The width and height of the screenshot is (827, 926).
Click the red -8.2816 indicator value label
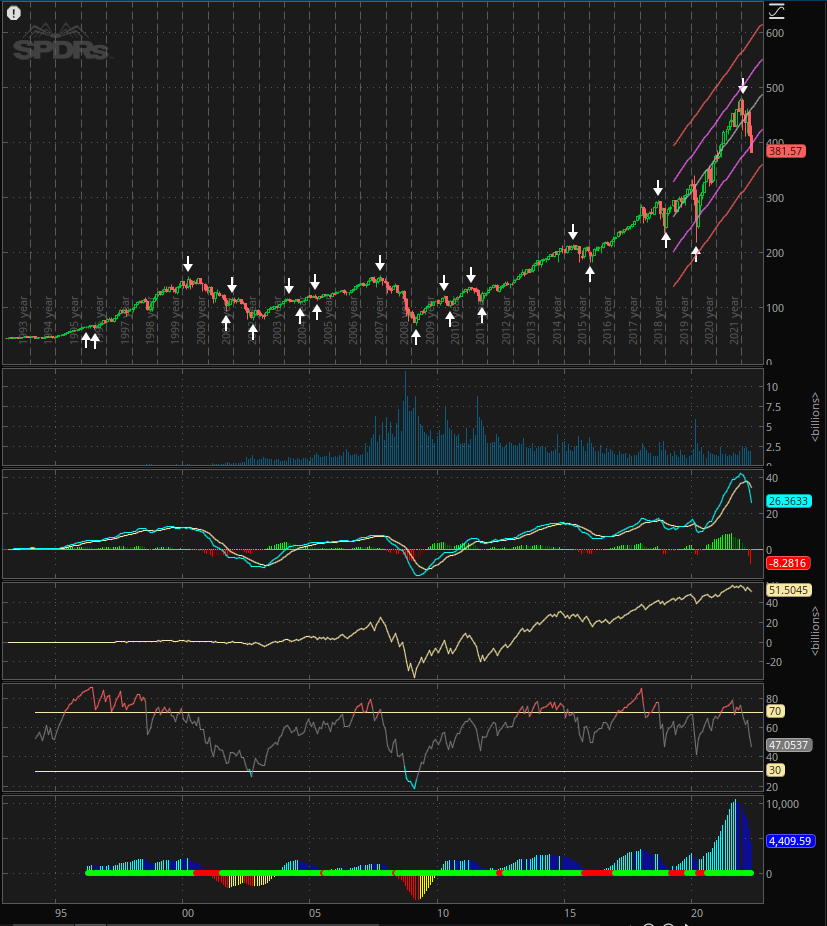786,563
